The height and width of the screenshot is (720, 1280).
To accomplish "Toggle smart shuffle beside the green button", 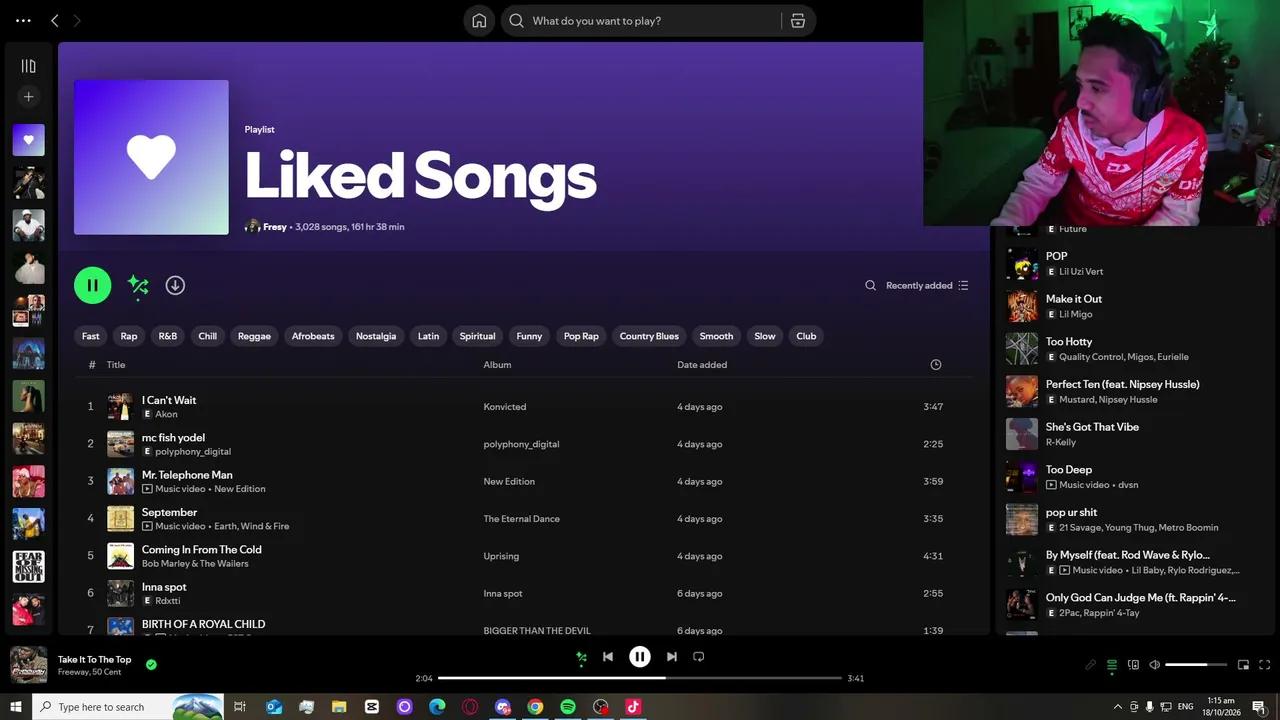I will pyautogui.click(x=138, y=286).
